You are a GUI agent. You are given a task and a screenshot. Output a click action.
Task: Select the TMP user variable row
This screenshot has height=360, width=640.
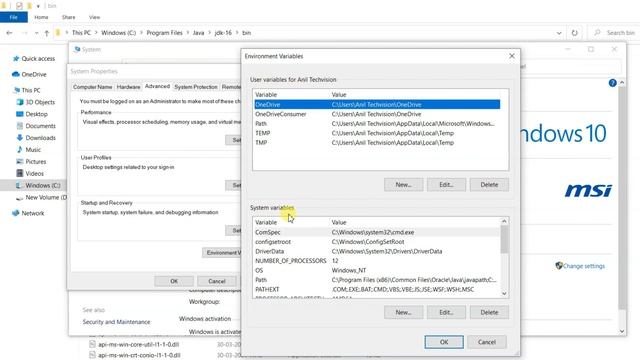[377, 142]
